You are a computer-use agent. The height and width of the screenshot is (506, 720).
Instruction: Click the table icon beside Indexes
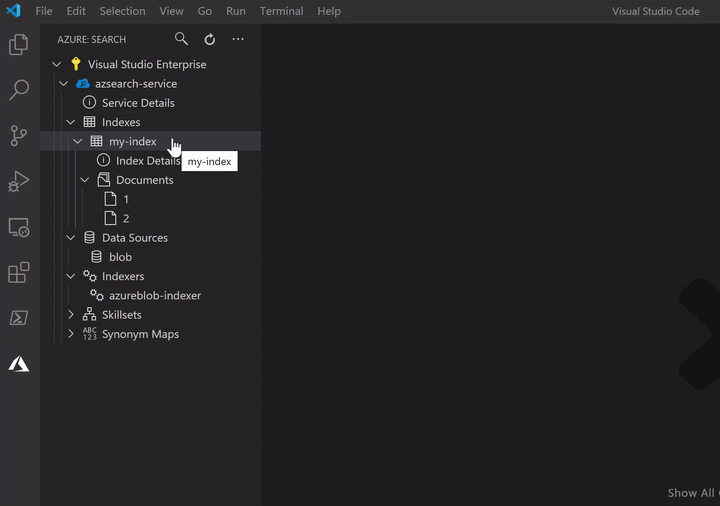[89, 122]
